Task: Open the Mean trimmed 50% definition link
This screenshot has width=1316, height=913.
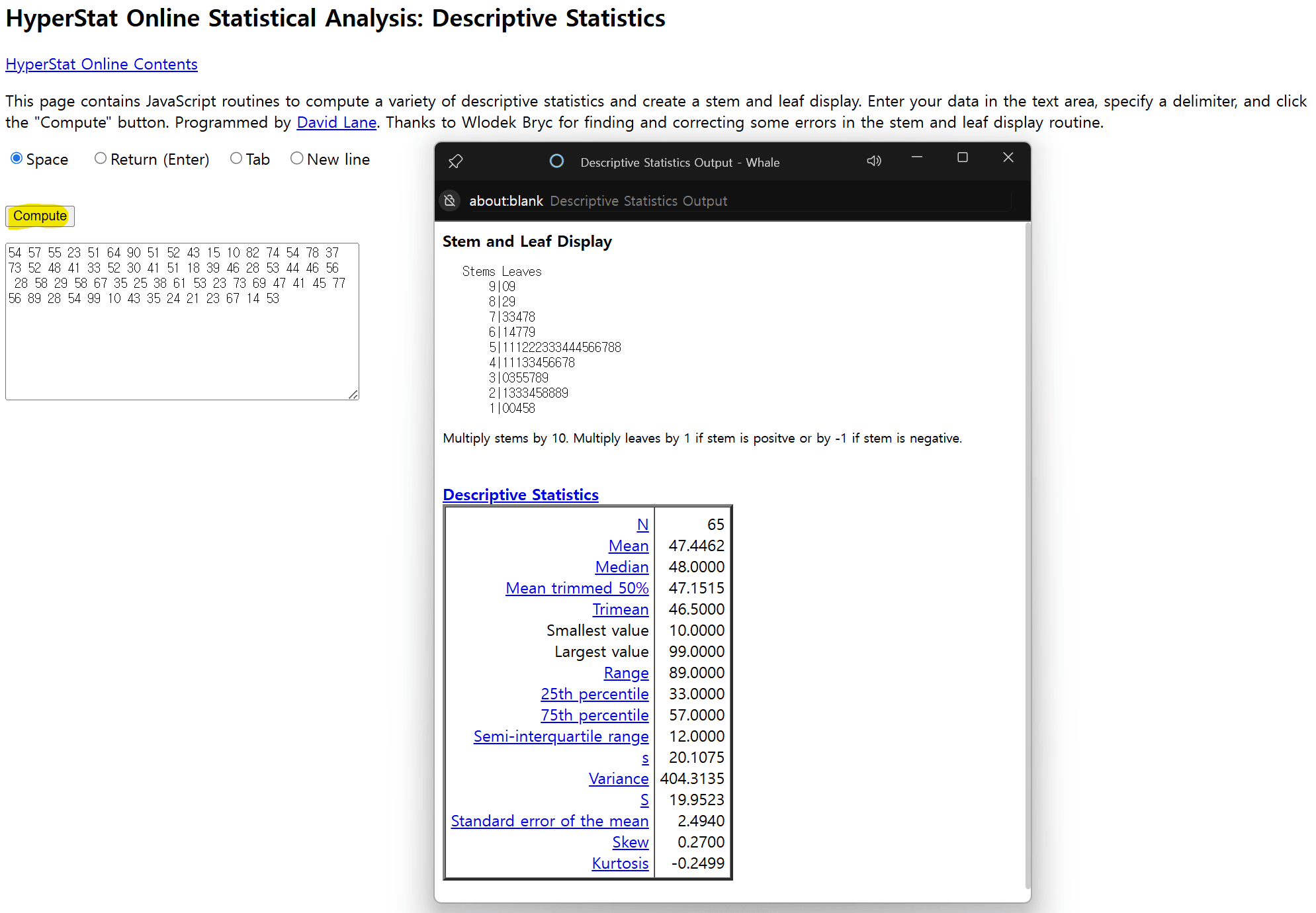Action: (576, 588)
